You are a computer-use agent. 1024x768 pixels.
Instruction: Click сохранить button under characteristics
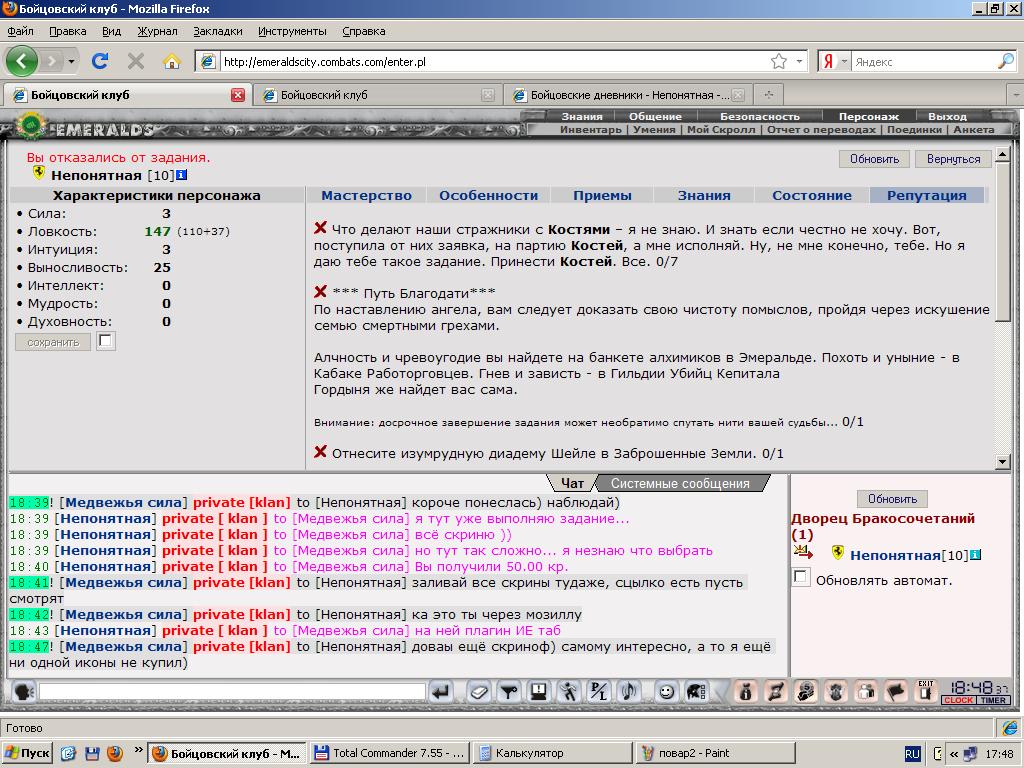(53, 342)
